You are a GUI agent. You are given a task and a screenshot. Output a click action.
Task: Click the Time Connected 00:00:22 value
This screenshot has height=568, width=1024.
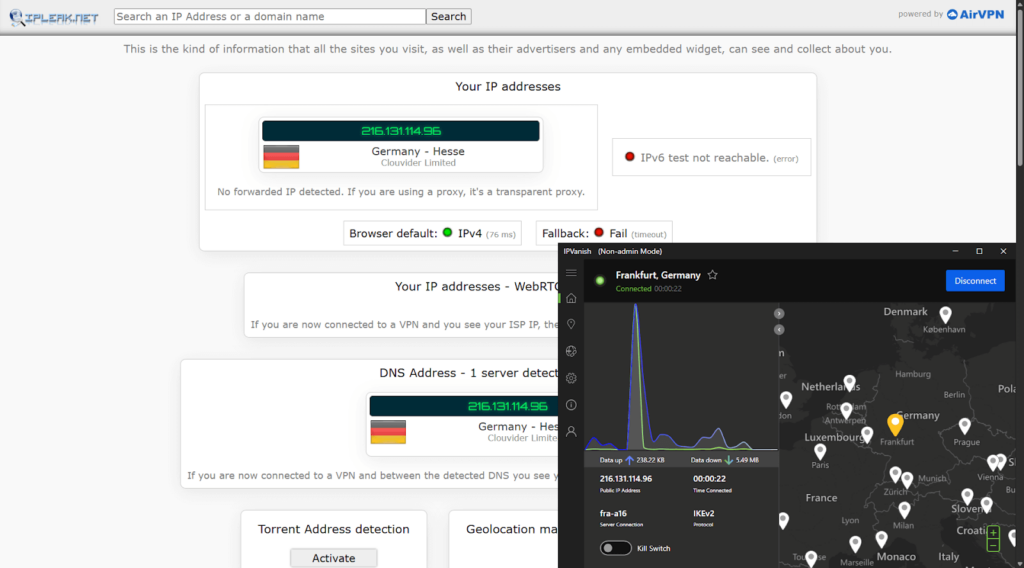coord(709,479)
